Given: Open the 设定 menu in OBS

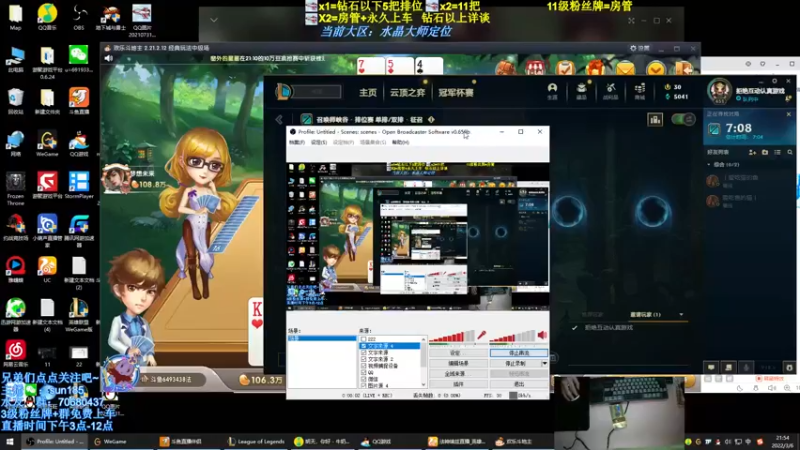Looking at the screenshot, I should 319,142.
